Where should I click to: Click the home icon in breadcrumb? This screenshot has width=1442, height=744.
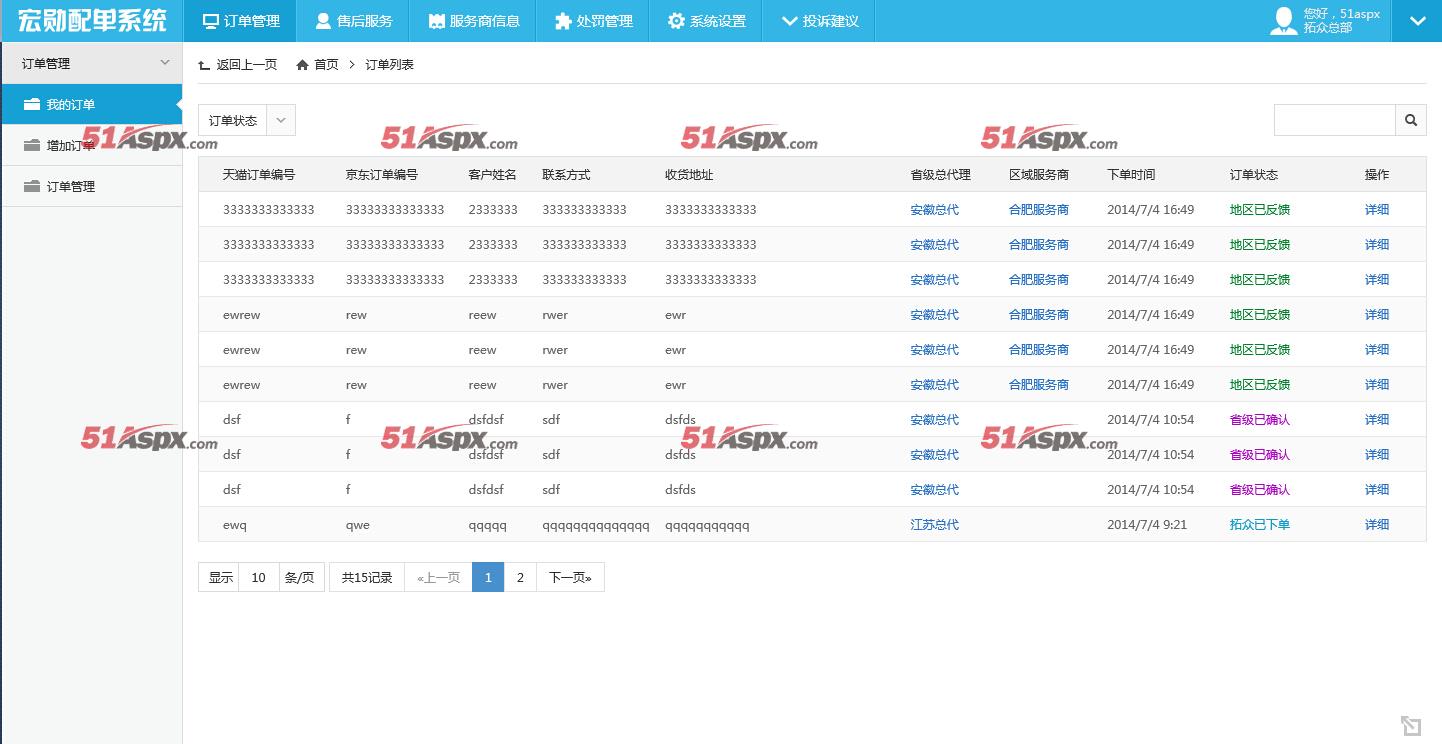pos(302,64)
